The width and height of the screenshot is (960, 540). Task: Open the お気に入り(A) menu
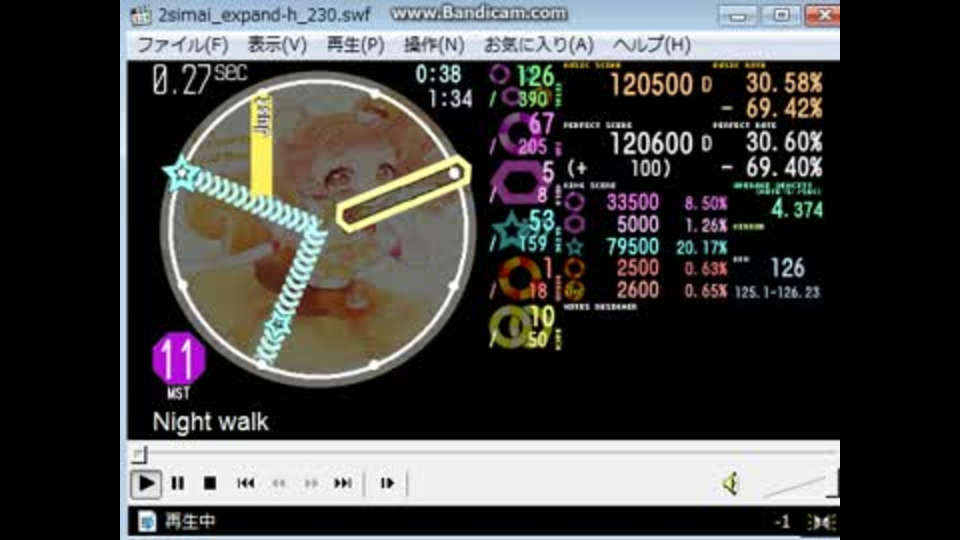tap(538, 45)
